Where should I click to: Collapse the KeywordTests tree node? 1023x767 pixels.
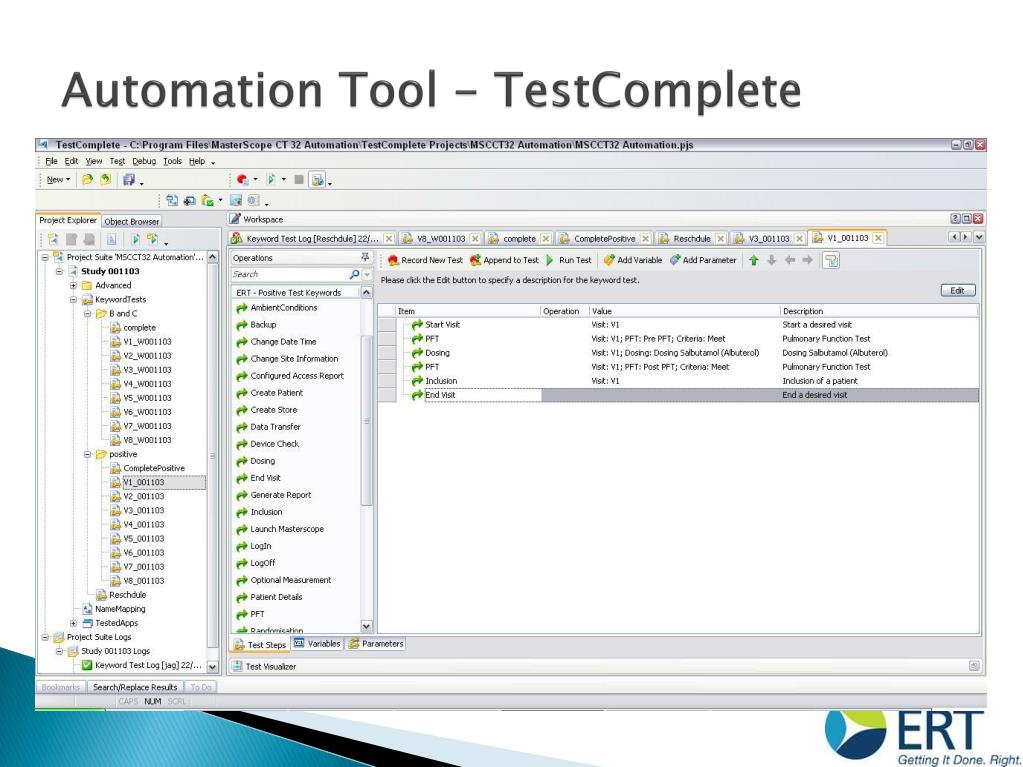[x=73, y=300]
